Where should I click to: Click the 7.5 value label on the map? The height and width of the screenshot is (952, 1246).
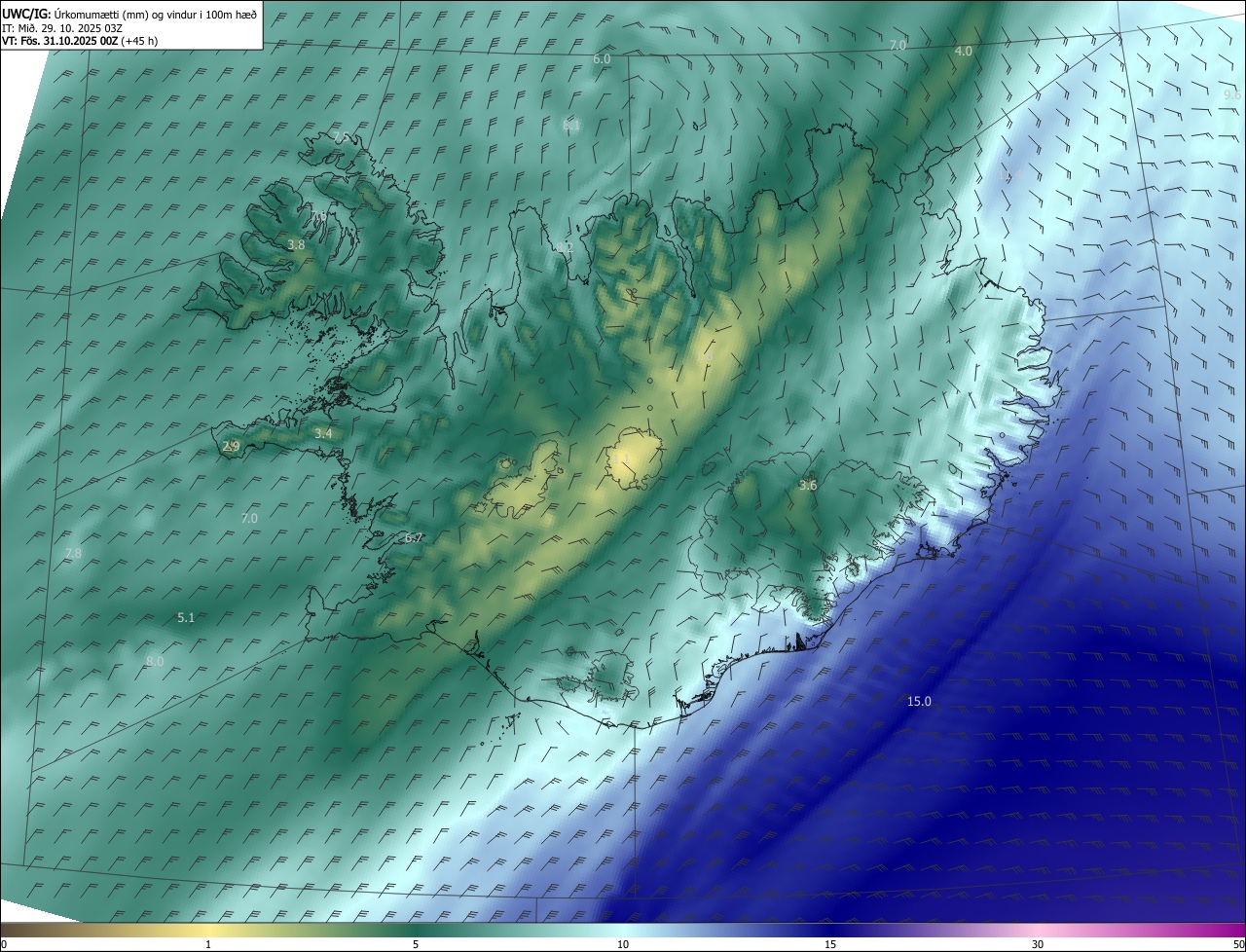point(340,136)
